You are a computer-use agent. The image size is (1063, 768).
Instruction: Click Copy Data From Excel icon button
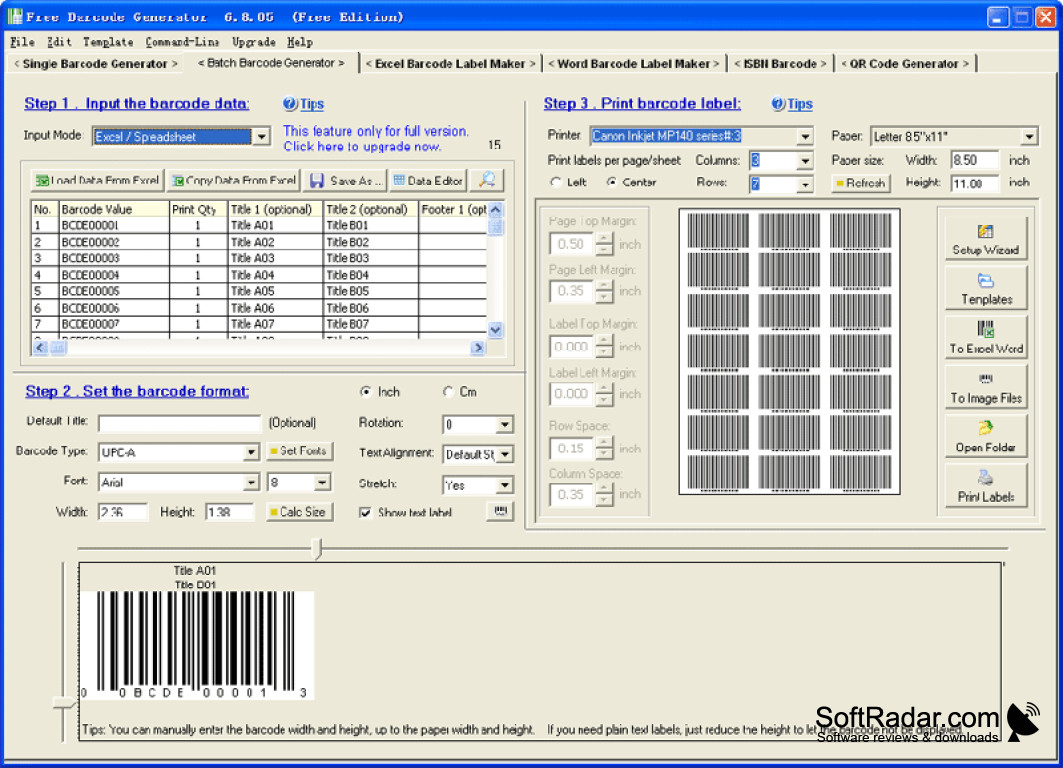(233, 180)
